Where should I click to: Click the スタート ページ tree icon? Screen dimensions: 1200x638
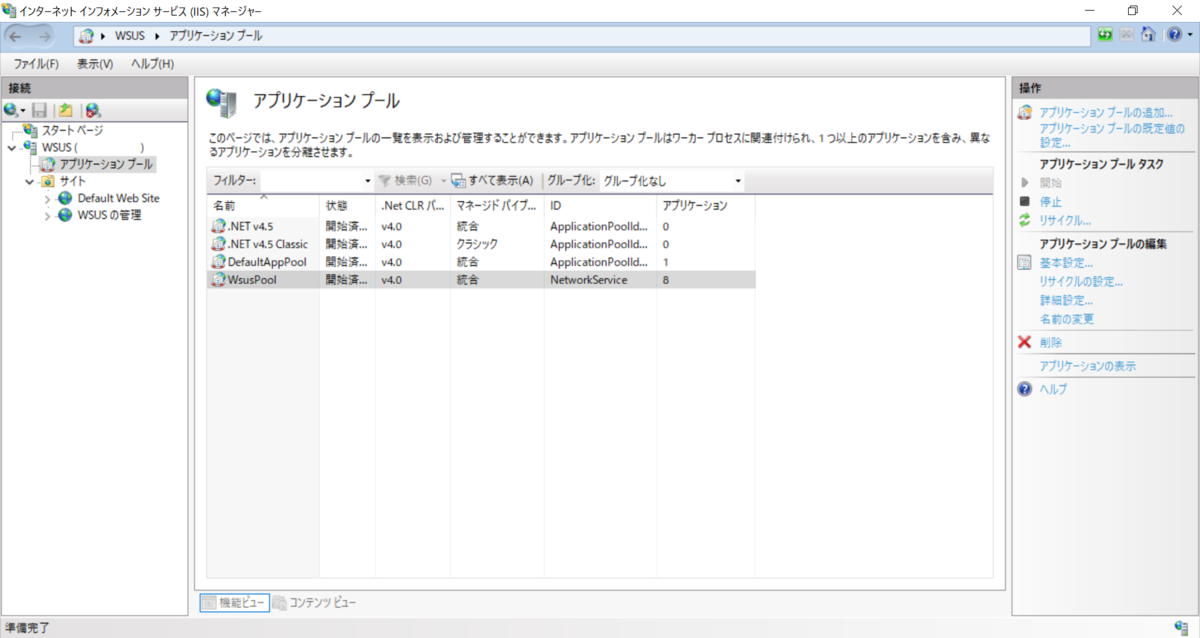click(x=30, y=130)
